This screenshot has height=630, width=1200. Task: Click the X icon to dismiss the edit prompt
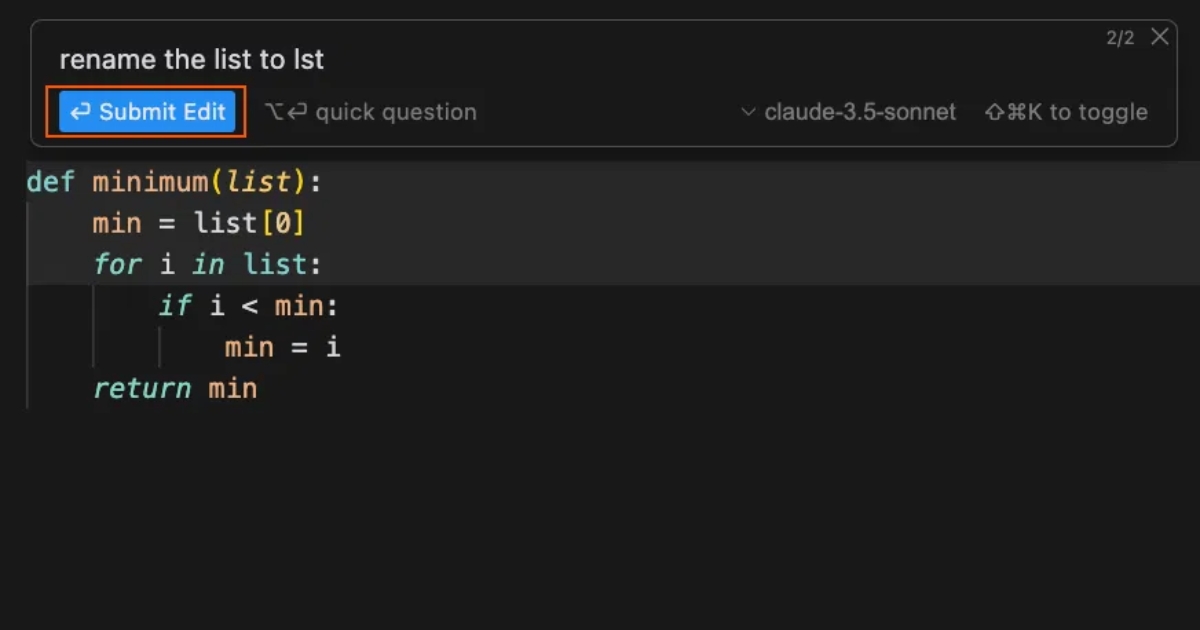click(x=1159, y=37)
